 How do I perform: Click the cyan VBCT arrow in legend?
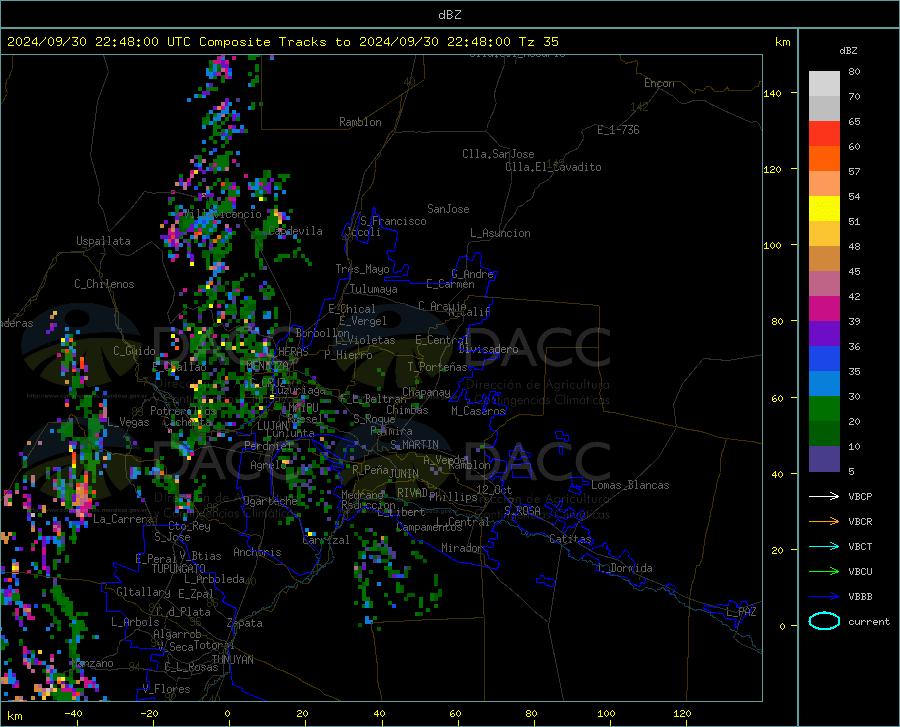pos(824,546)
